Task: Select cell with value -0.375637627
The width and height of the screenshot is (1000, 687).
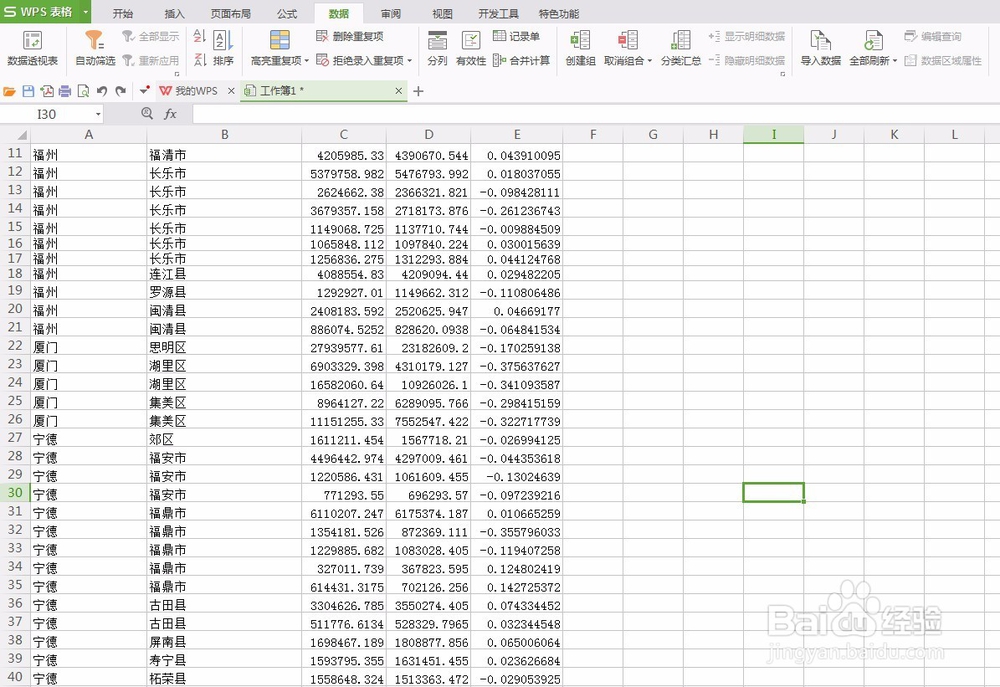Action: [x=517, y=366]
